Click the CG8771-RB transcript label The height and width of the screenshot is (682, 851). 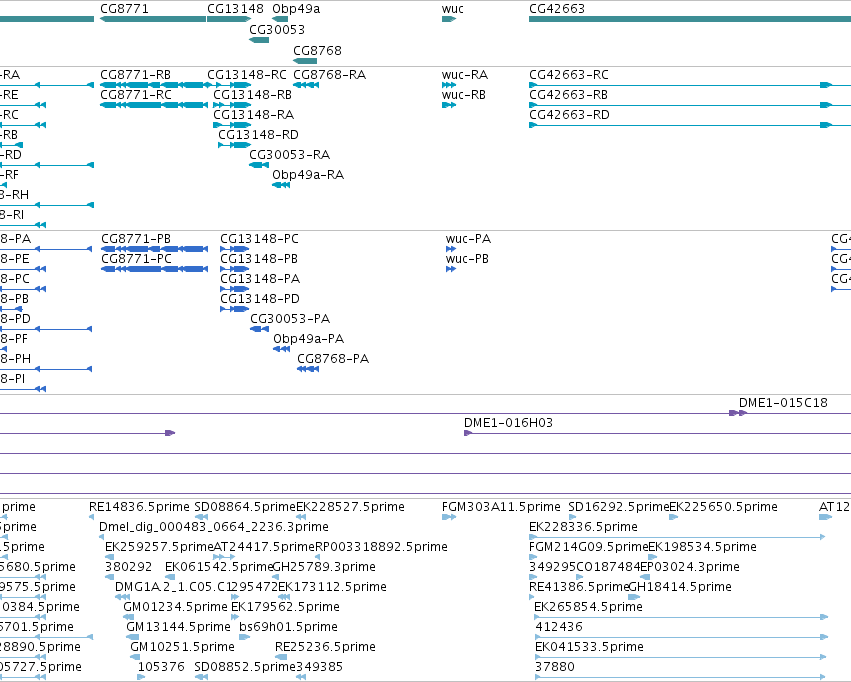(x=136, y=74)
